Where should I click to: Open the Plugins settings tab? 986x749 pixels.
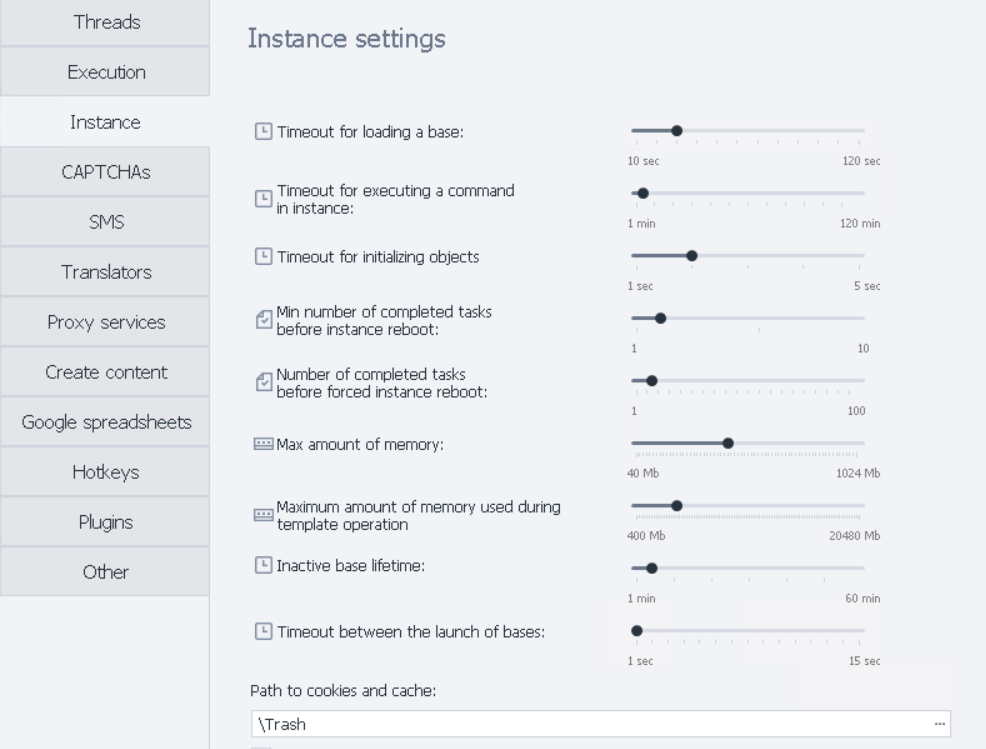105,522
